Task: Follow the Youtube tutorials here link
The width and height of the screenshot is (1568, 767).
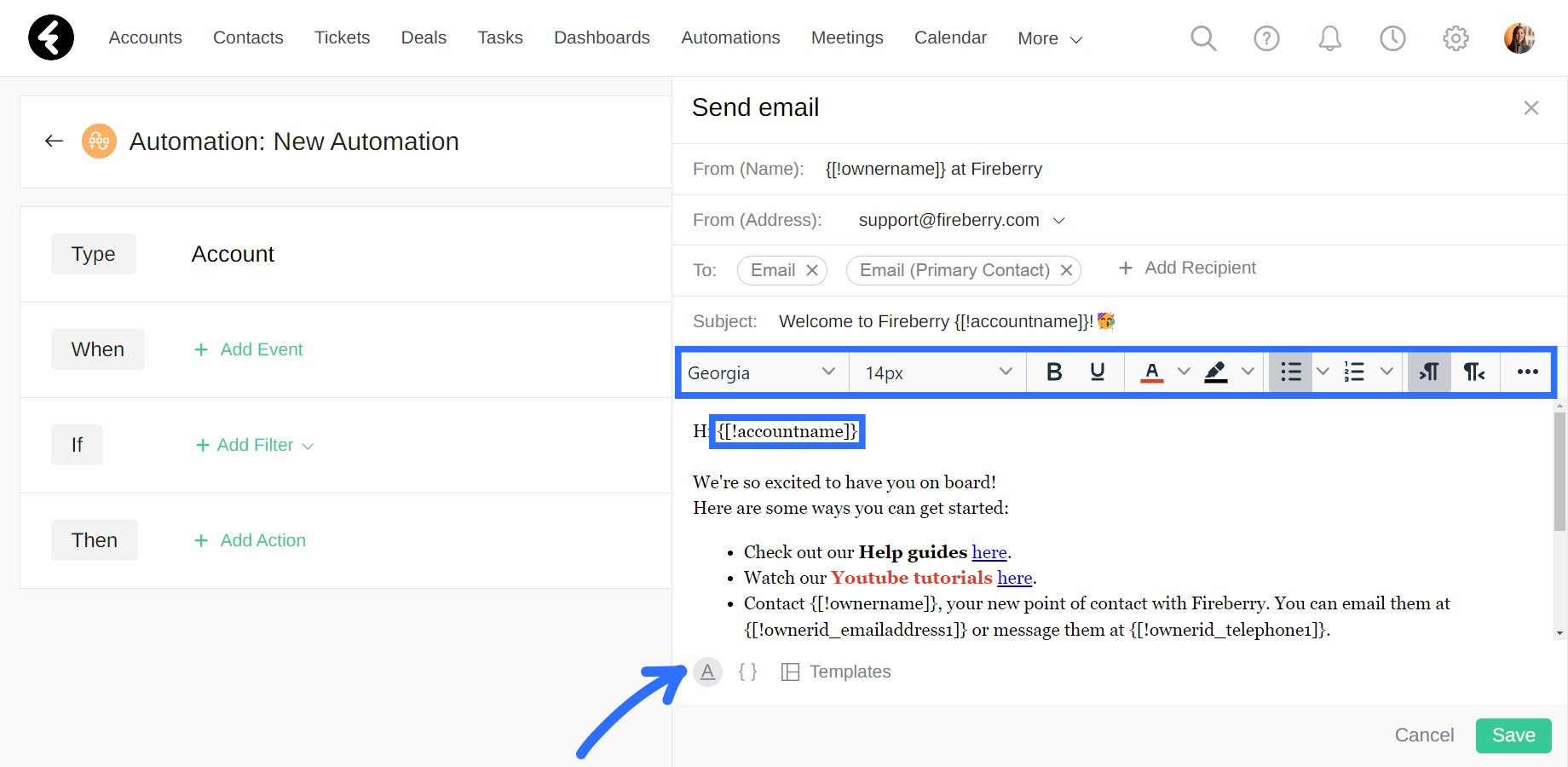Action: click(x=1015, y=578)
